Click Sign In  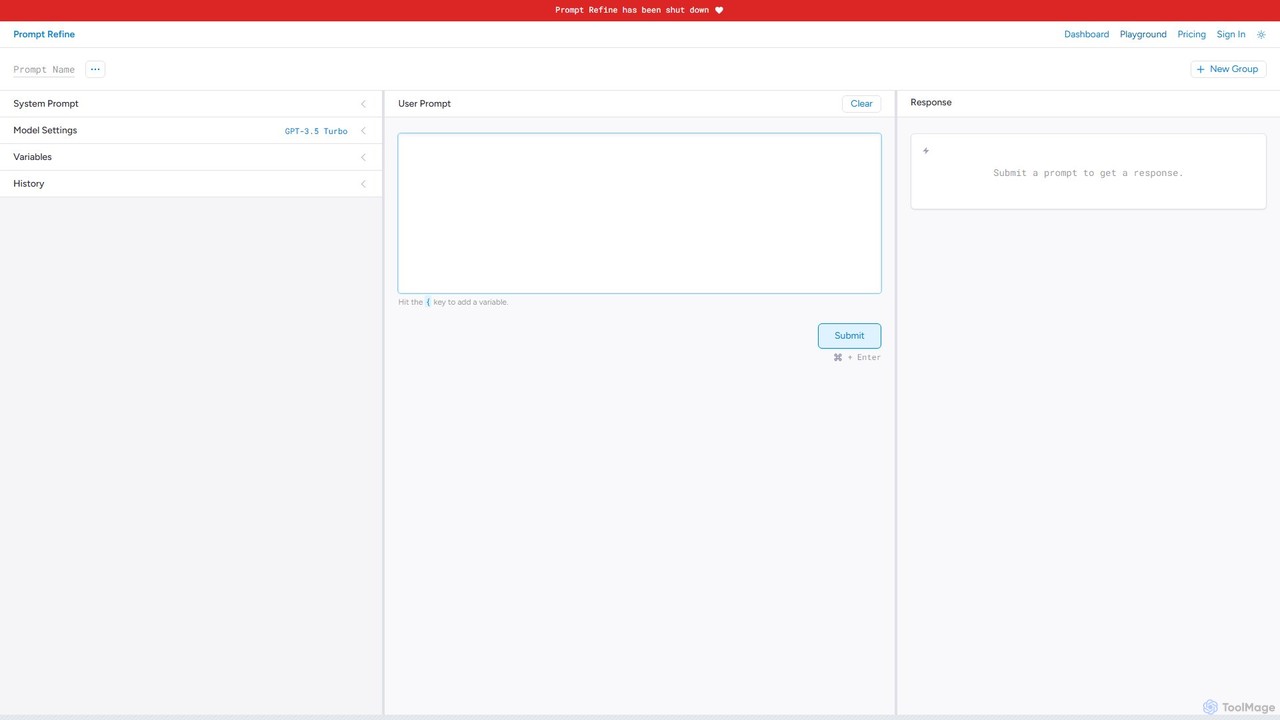tap(1231, 34)
